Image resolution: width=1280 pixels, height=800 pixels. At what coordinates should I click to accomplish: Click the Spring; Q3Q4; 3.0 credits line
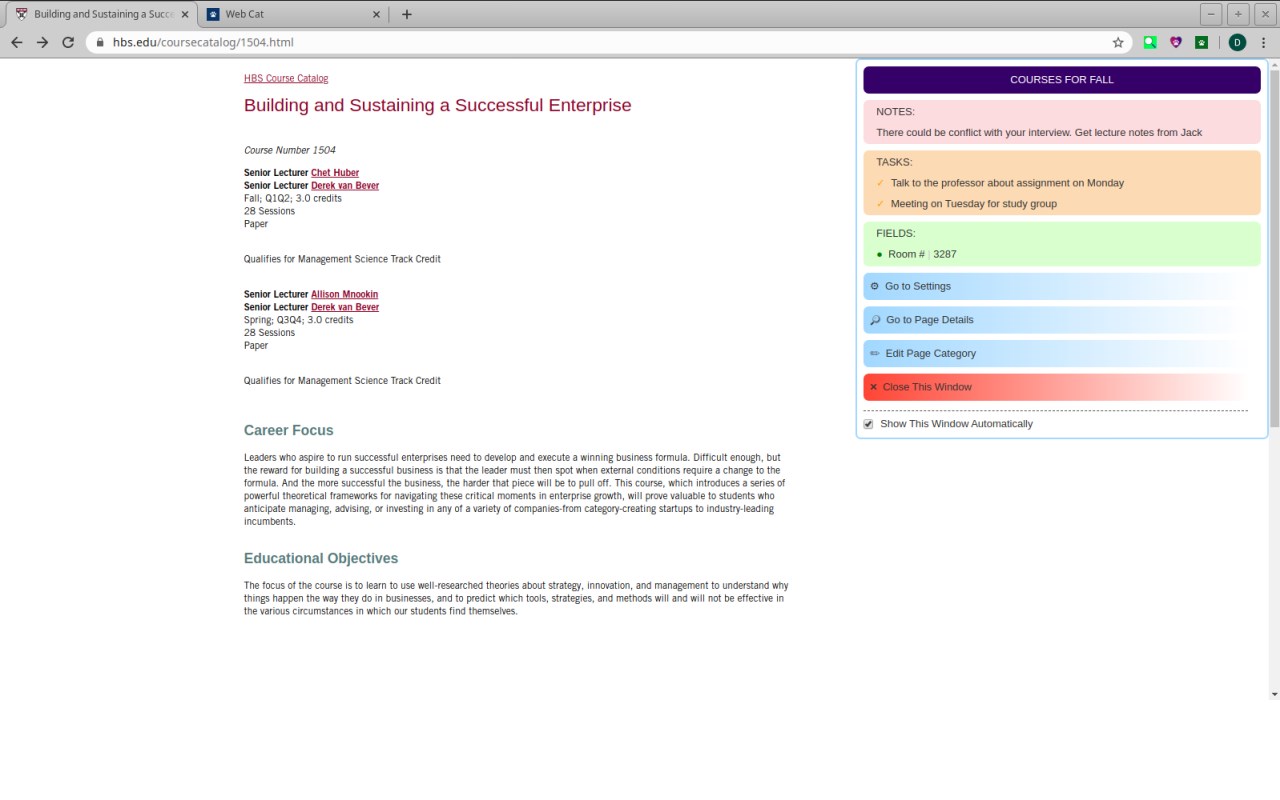[299, 320]
